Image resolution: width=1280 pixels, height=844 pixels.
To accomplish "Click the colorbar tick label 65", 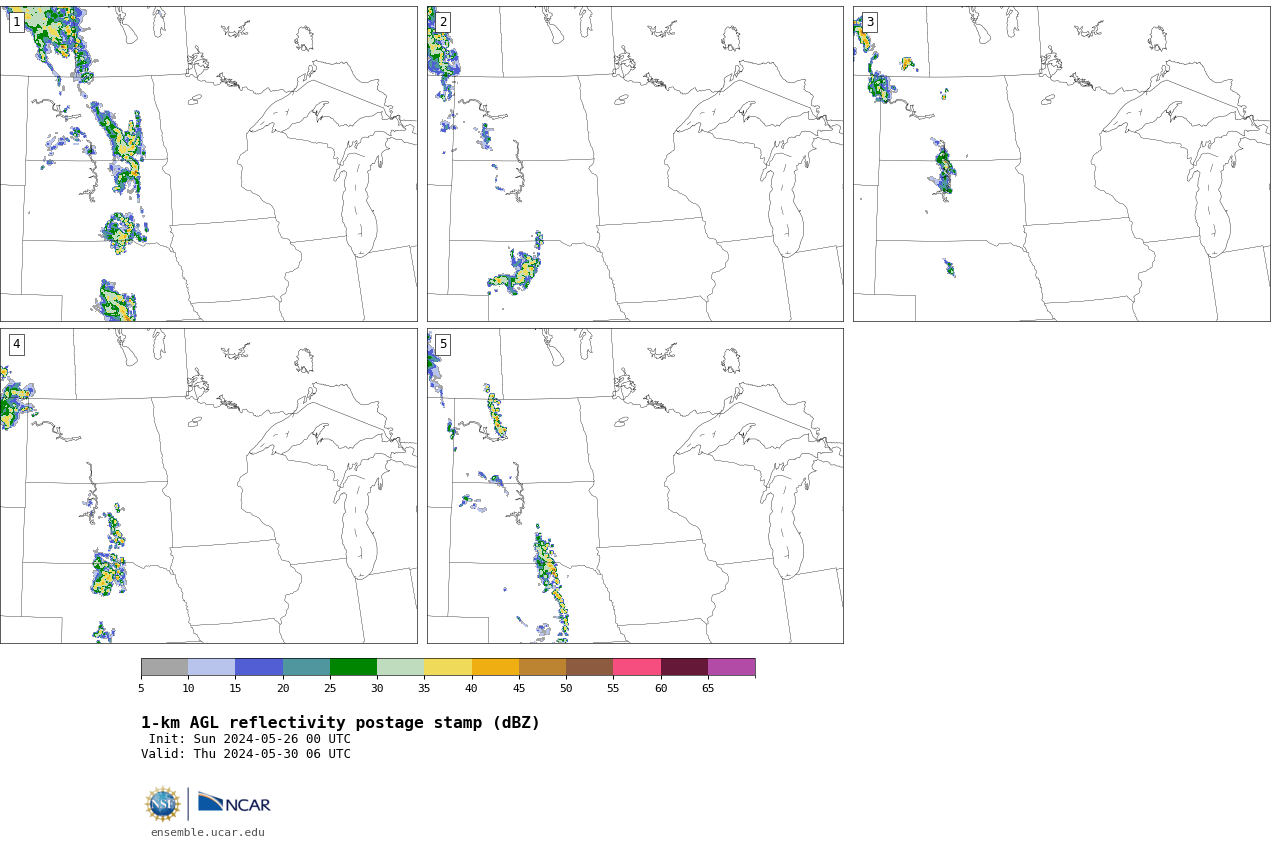I will pyautogui.click(x=708, y=688).
